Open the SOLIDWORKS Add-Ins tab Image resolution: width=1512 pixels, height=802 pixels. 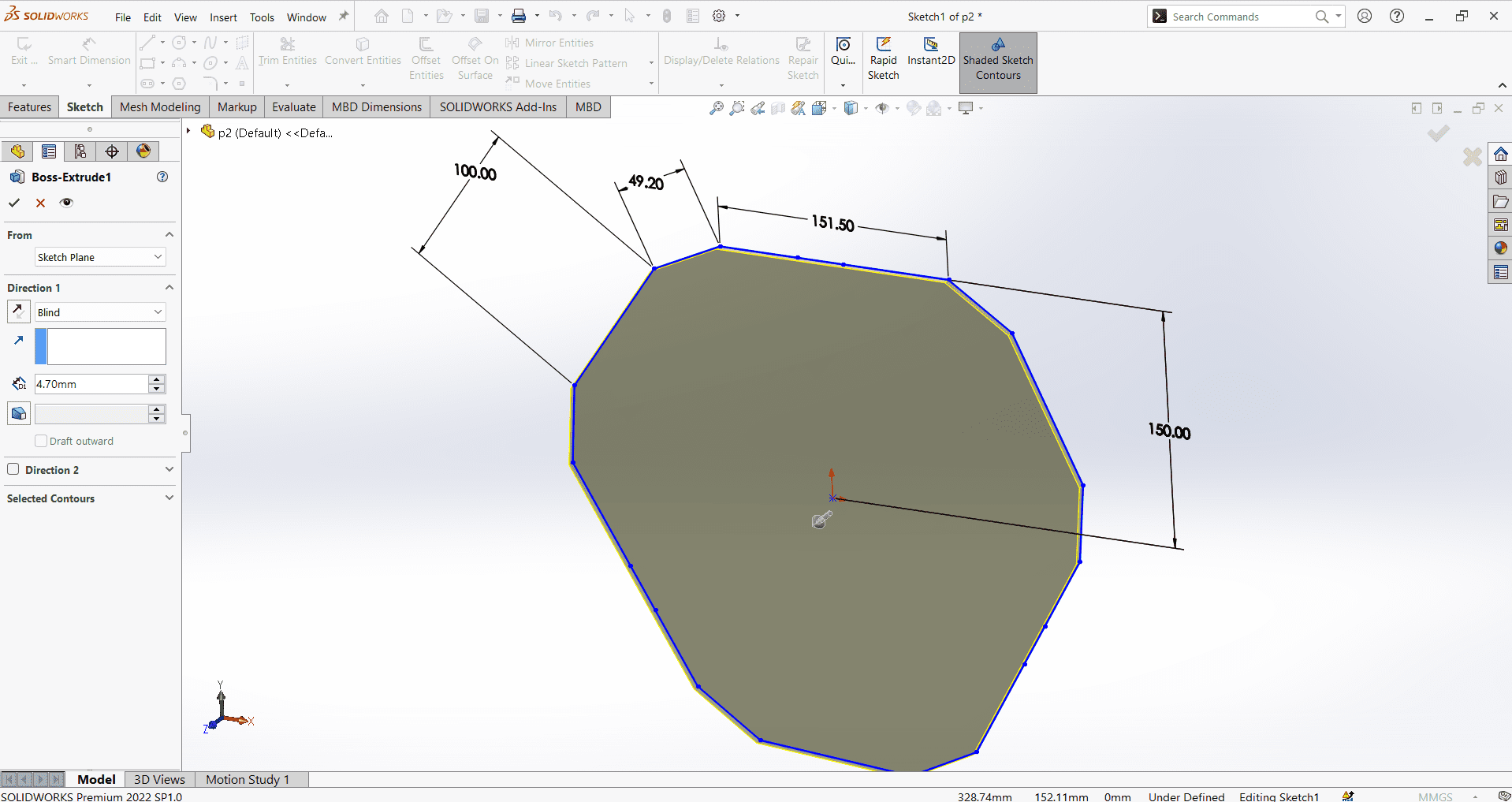coord(498,107)
